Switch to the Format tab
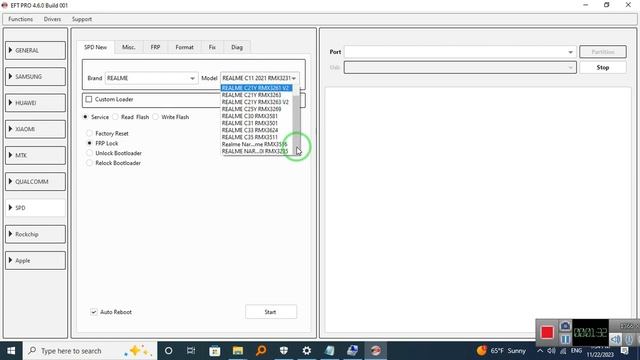 (184, 47)
